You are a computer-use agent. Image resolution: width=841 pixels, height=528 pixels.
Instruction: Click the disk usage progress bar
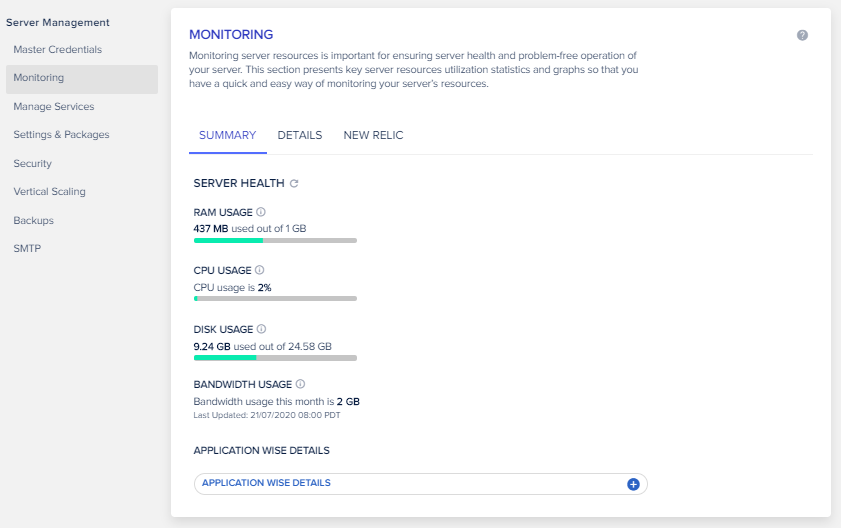(x=275, y=358)
